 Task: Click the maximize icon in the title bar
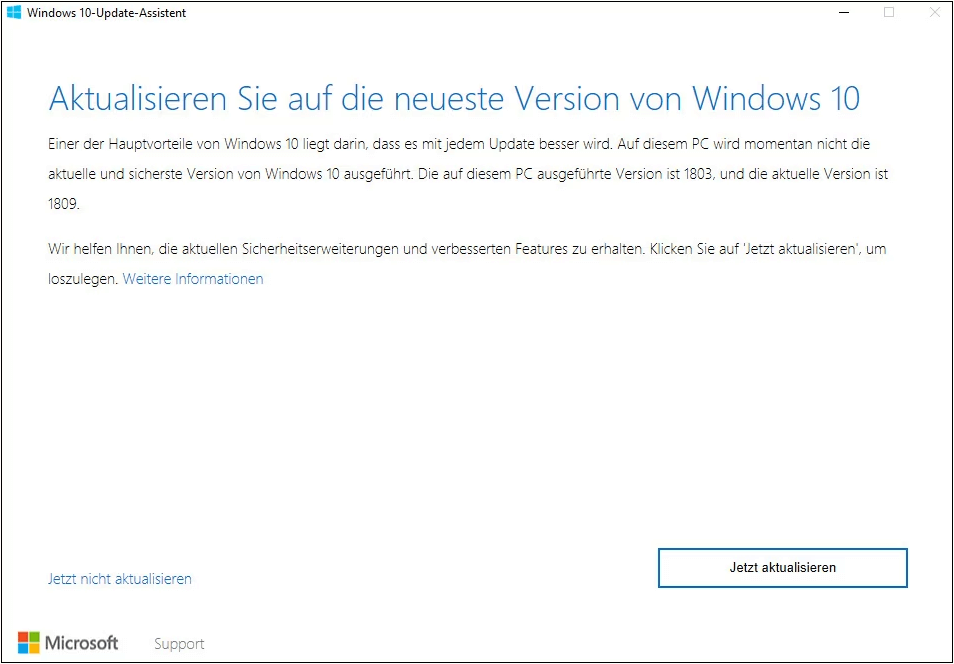coord(888,13)
